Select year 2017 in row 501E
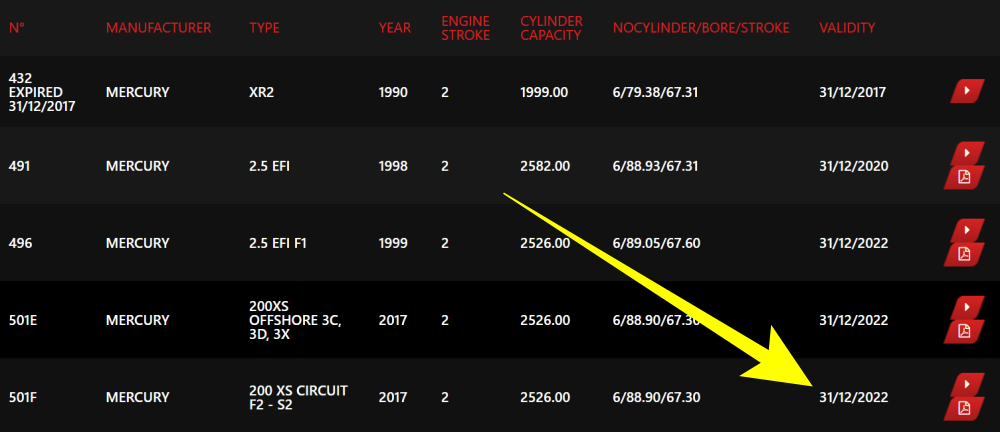Image resolution: width=1000 pixels, height=432 pixels. [393, 320]
